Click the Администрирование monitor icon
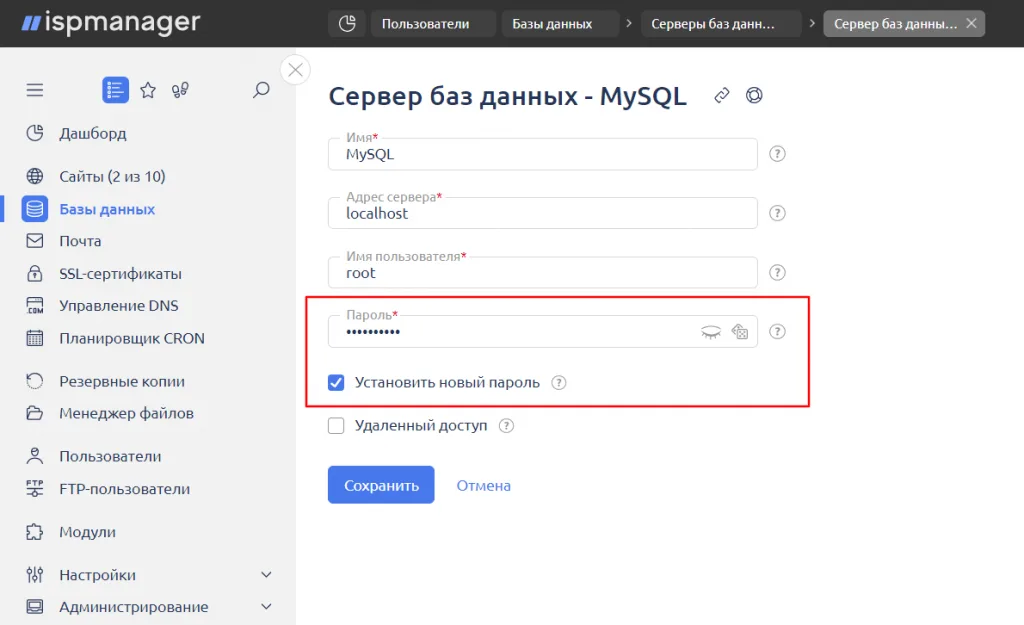The image size is (1024, 625). tap(35, 607)
